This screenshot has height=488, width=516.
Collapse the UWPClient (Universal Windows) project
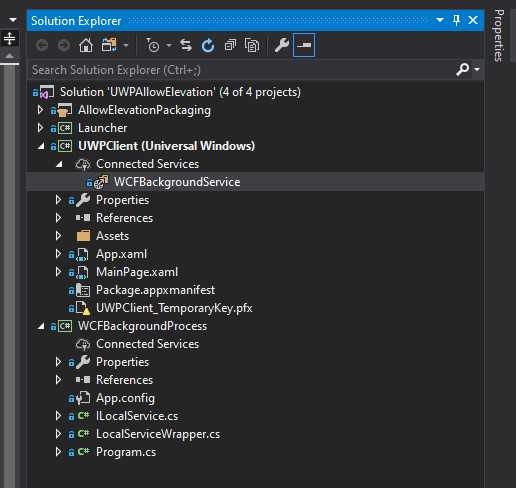tap(41, 146)
